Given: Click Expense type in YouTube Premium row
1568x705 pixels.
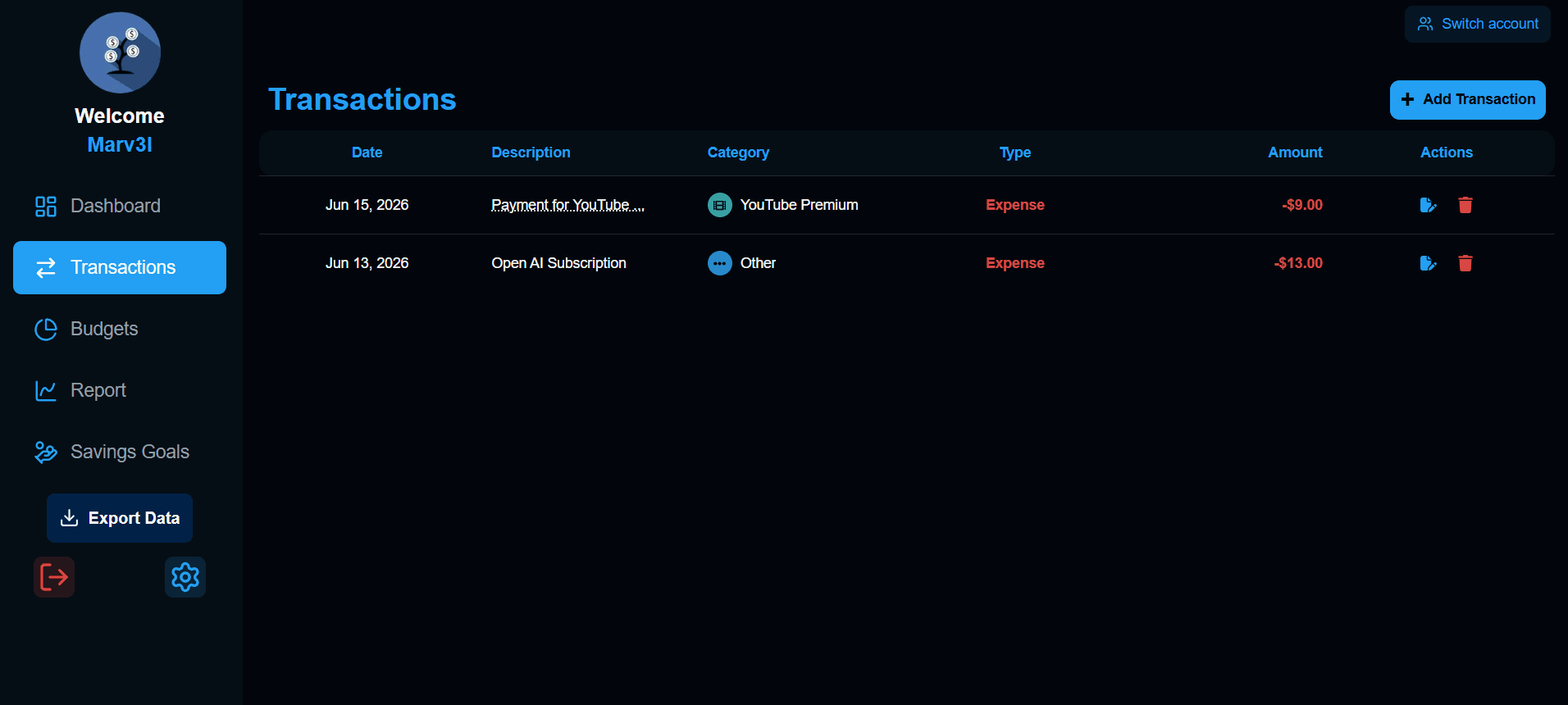Looking at the screenshot, I should click(1015, 205).
